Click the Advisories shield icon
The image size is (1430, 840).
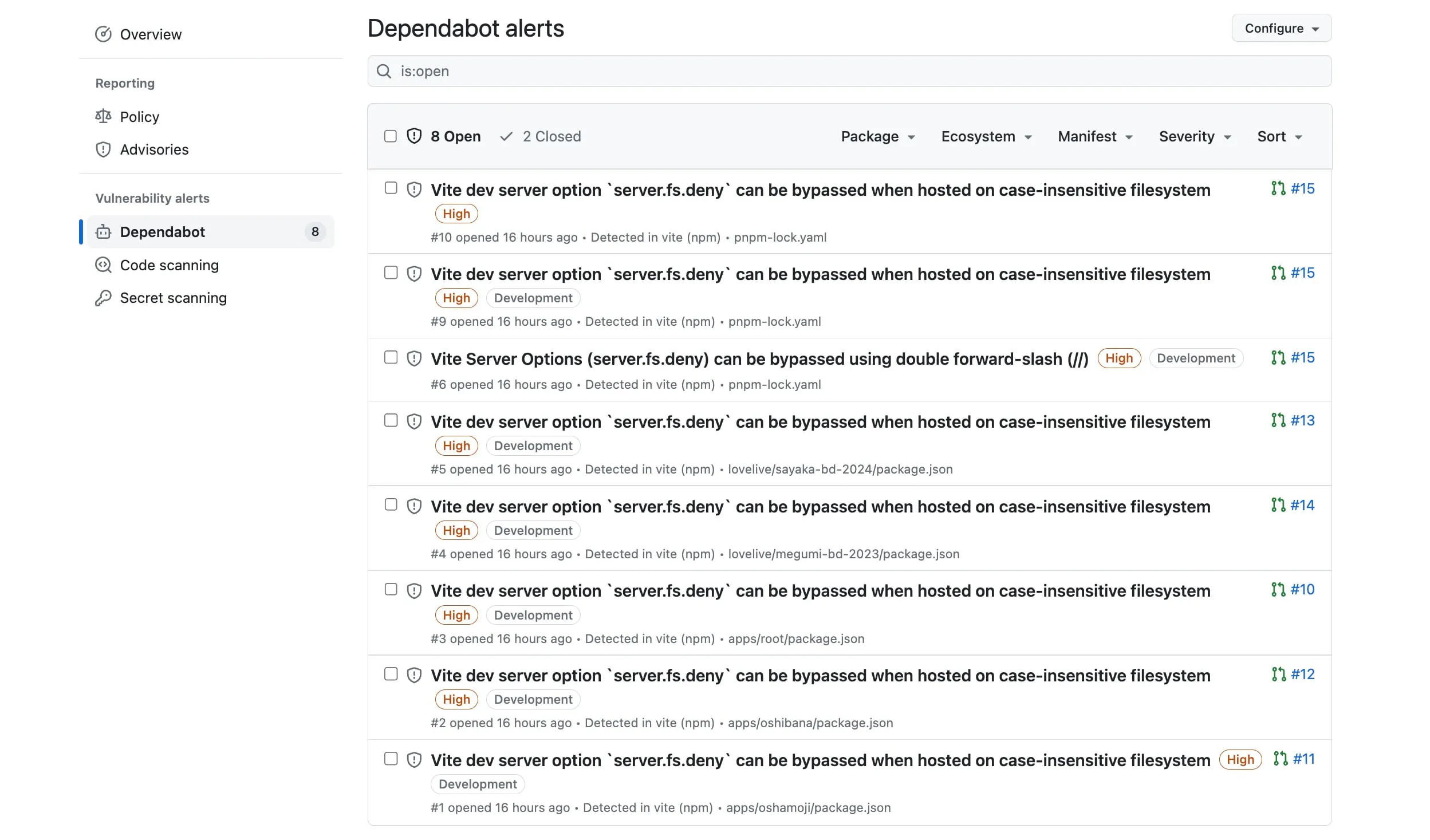(x=103, y=149)
